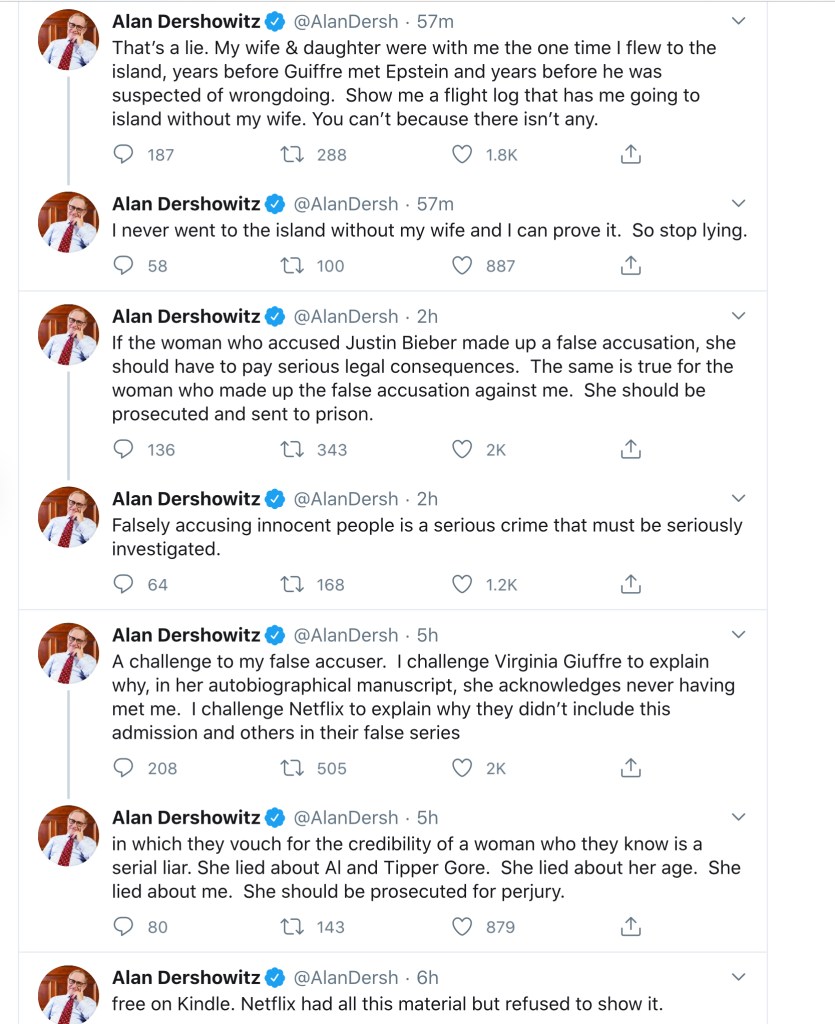Viewport: 835px width, 1024px height.
Task: Share the 'Falsely accusing innocent people' tweet
Action: [630, 584]
